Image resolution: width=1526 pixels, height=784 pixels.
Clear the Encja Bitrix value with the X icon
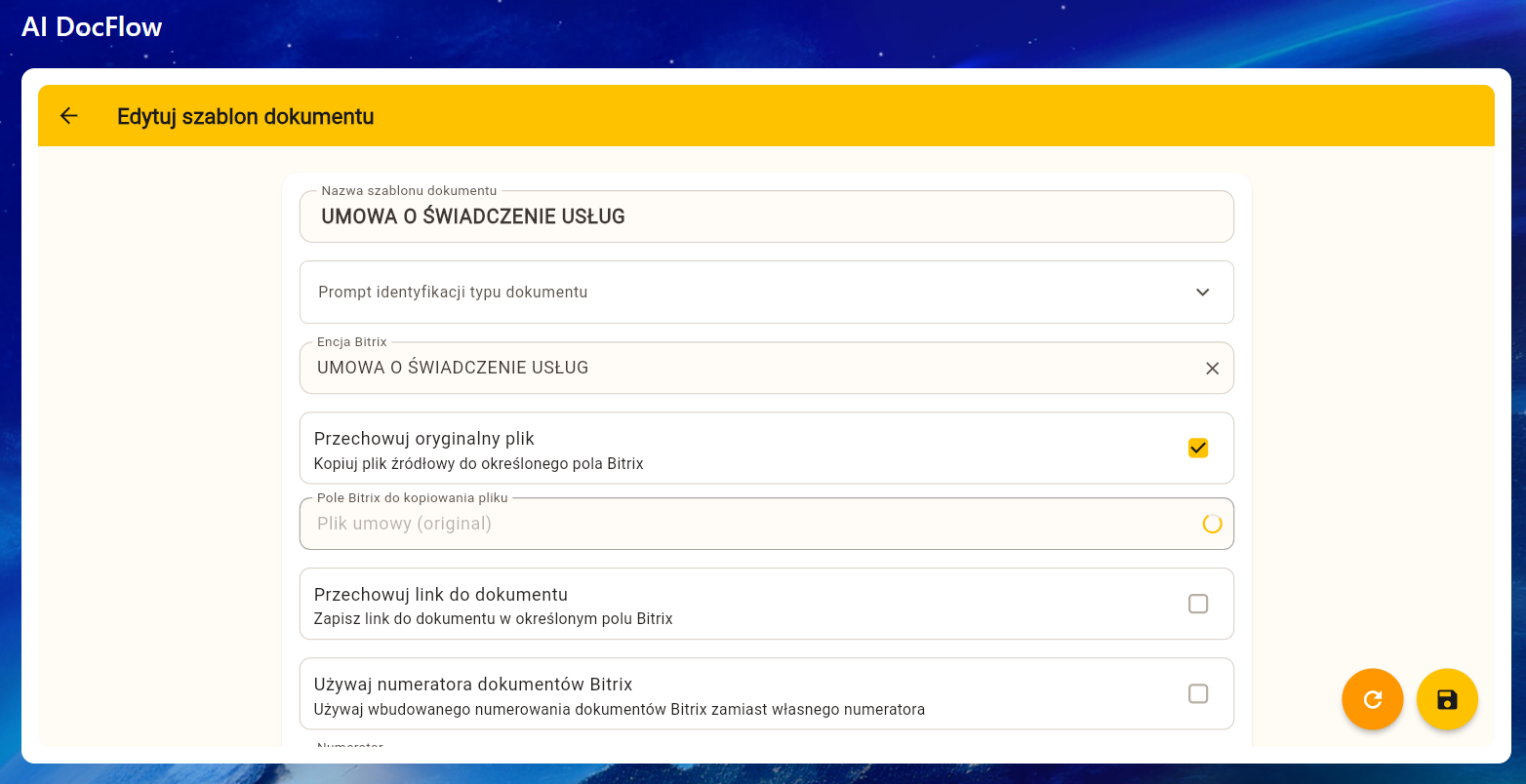pyautogui.click(x=1212, y=369)
